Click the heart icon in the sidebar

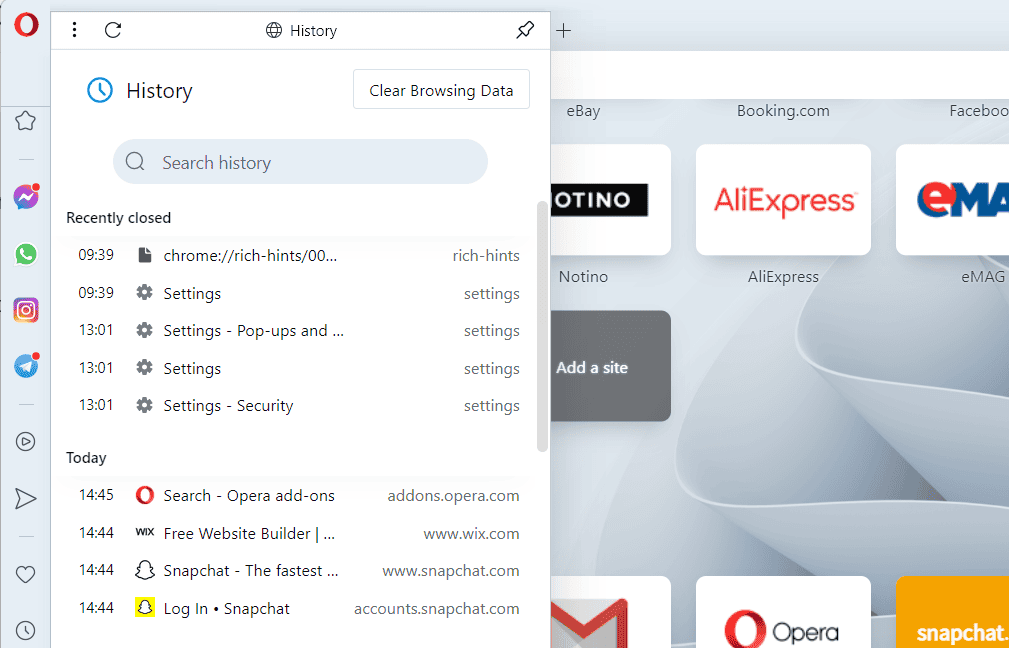coord(25,573)
